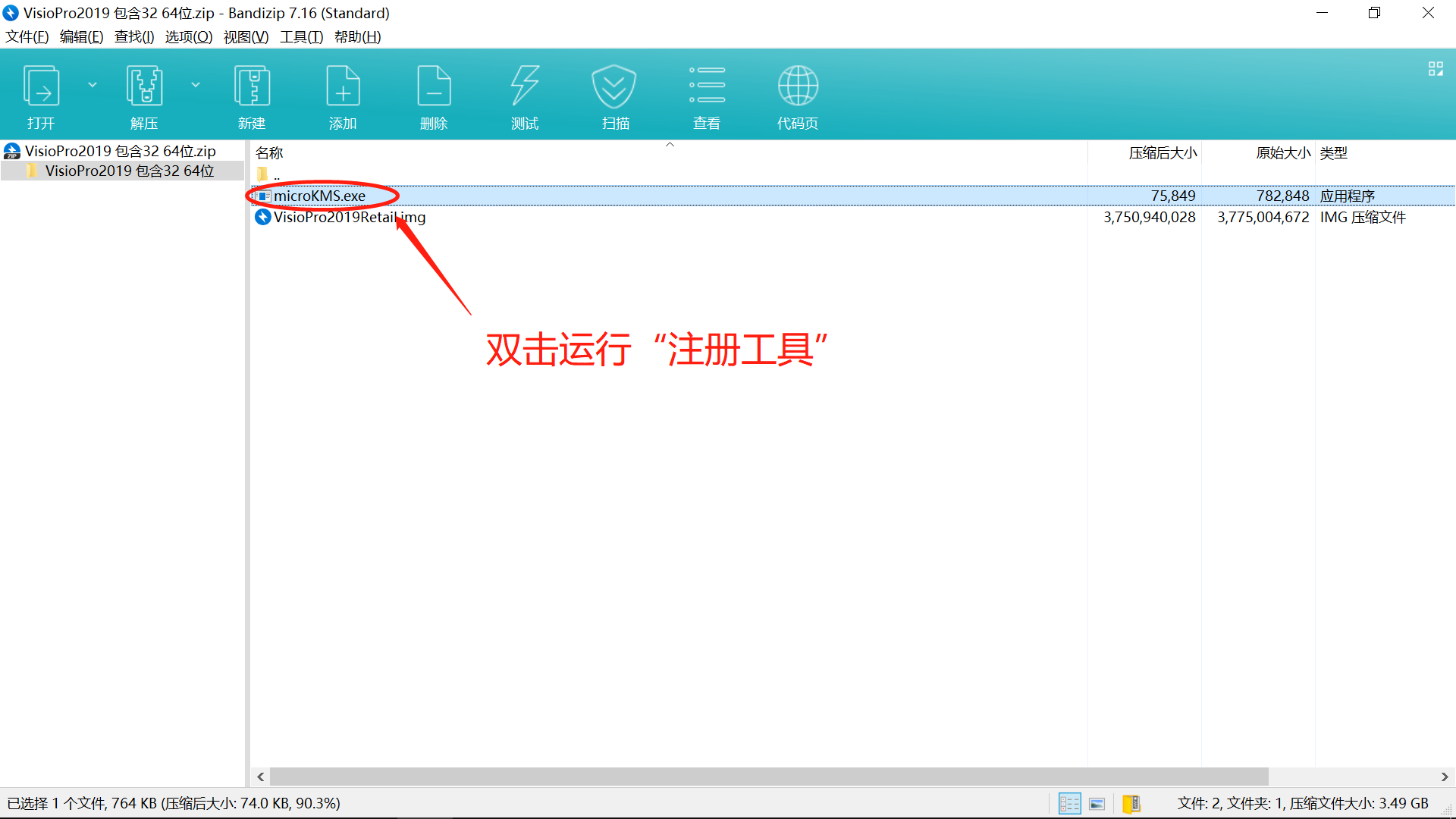This screenshot has height=819, width=1456.
Task: Switch to details list view mode
Action: pos(1069,803)
